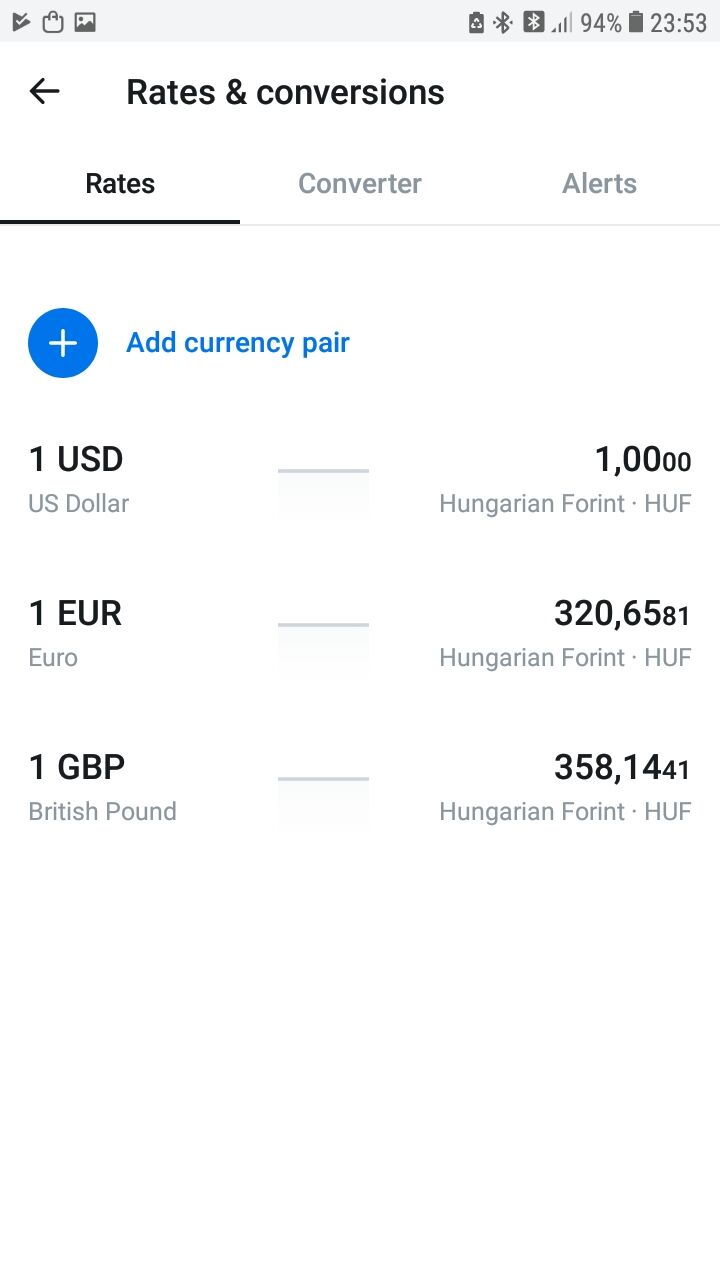Viewport: 720px width, 1280px height.
Task: Click the Add currency pair link
Action: [x=237, y=343]
